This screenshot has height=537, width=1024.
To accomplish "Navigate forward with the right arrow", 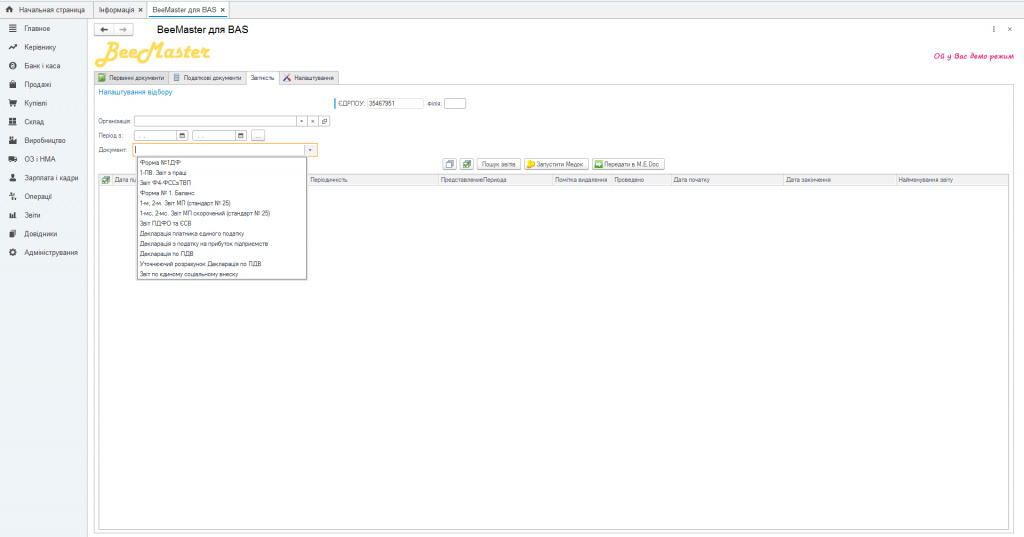I will click(123, 29).
